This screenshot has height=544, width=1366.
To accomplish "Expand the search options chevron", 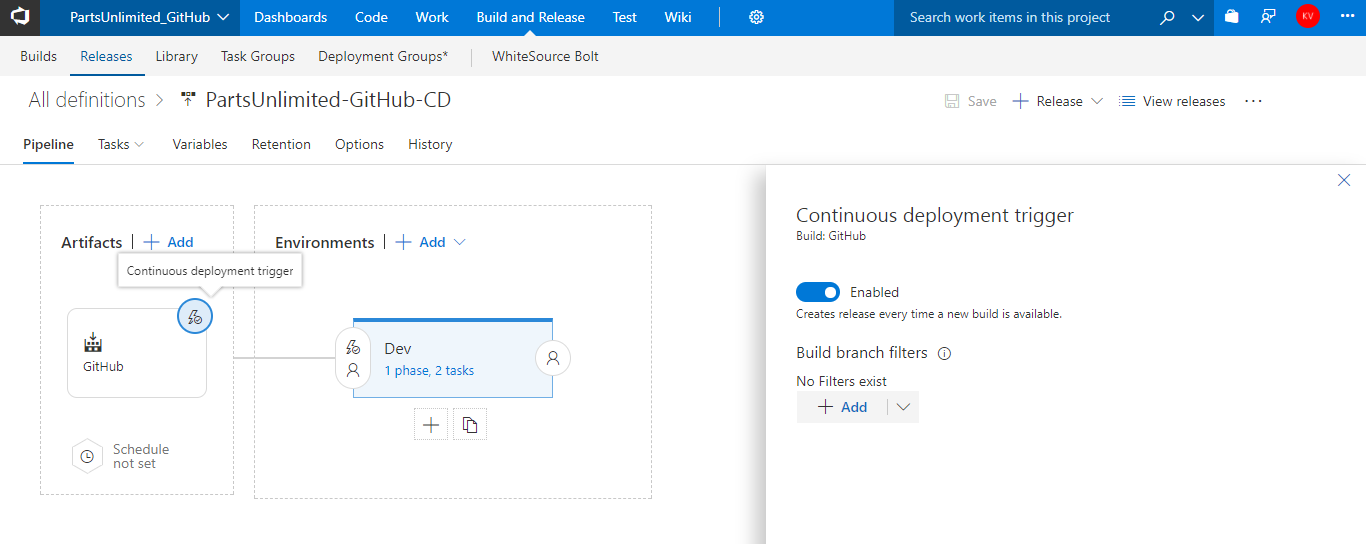I will (1198, 17).
